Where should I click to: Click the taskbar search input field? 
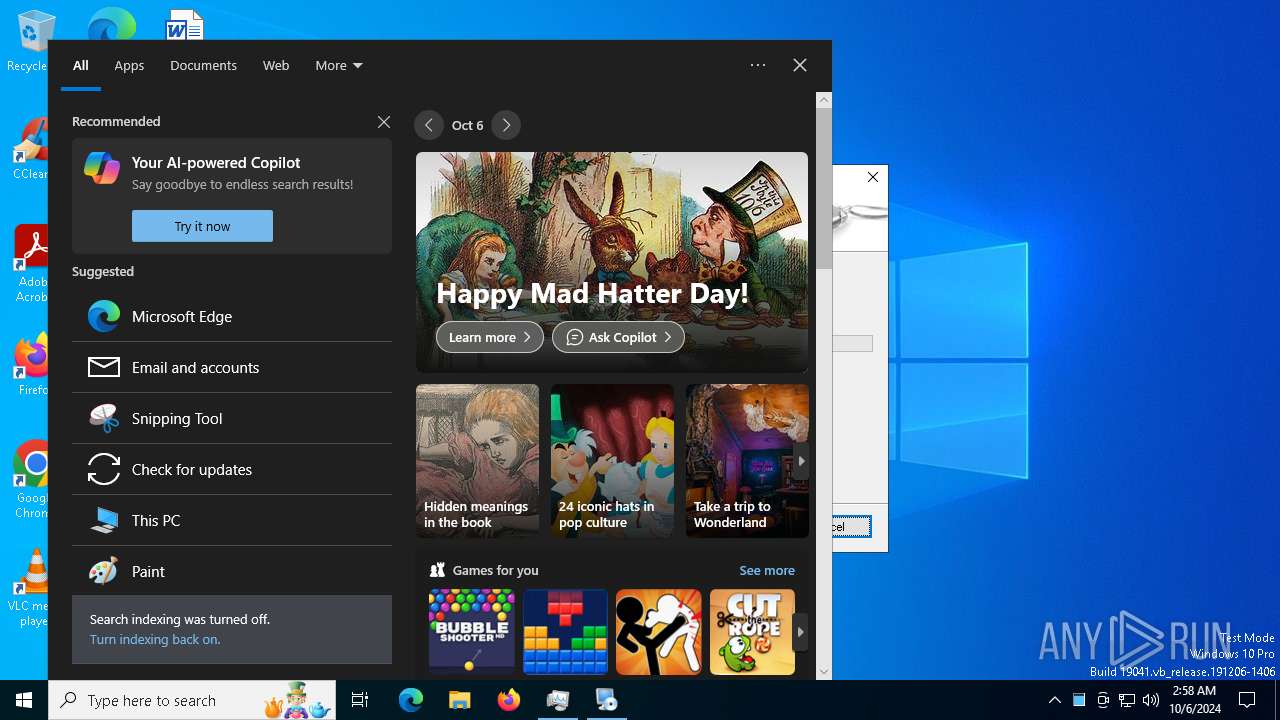192,700
